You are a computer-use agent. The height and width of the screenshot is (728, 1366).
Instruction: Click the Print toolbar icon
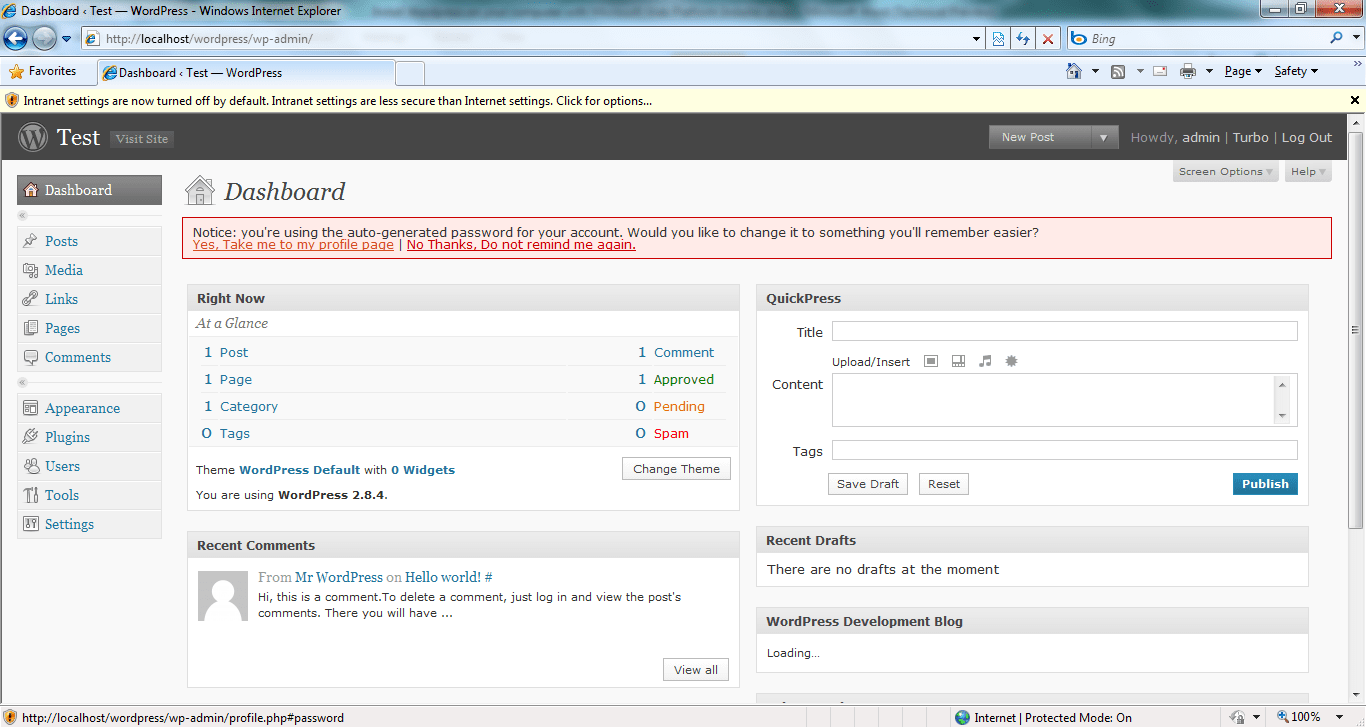click(x=1188, y=71)
